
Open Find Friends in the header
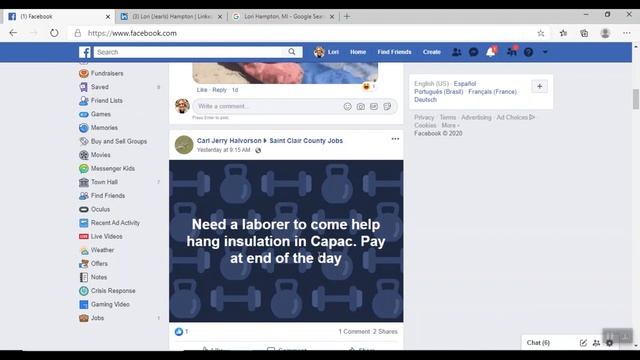[394, 52]
